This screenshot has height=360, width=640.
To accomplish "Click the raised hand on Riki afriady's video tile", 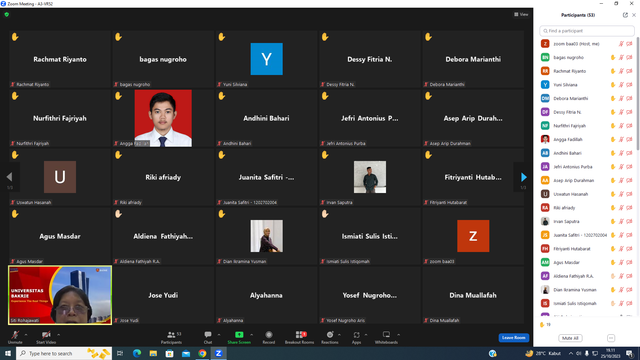I will pyautogui.click(x=118, y=155).
